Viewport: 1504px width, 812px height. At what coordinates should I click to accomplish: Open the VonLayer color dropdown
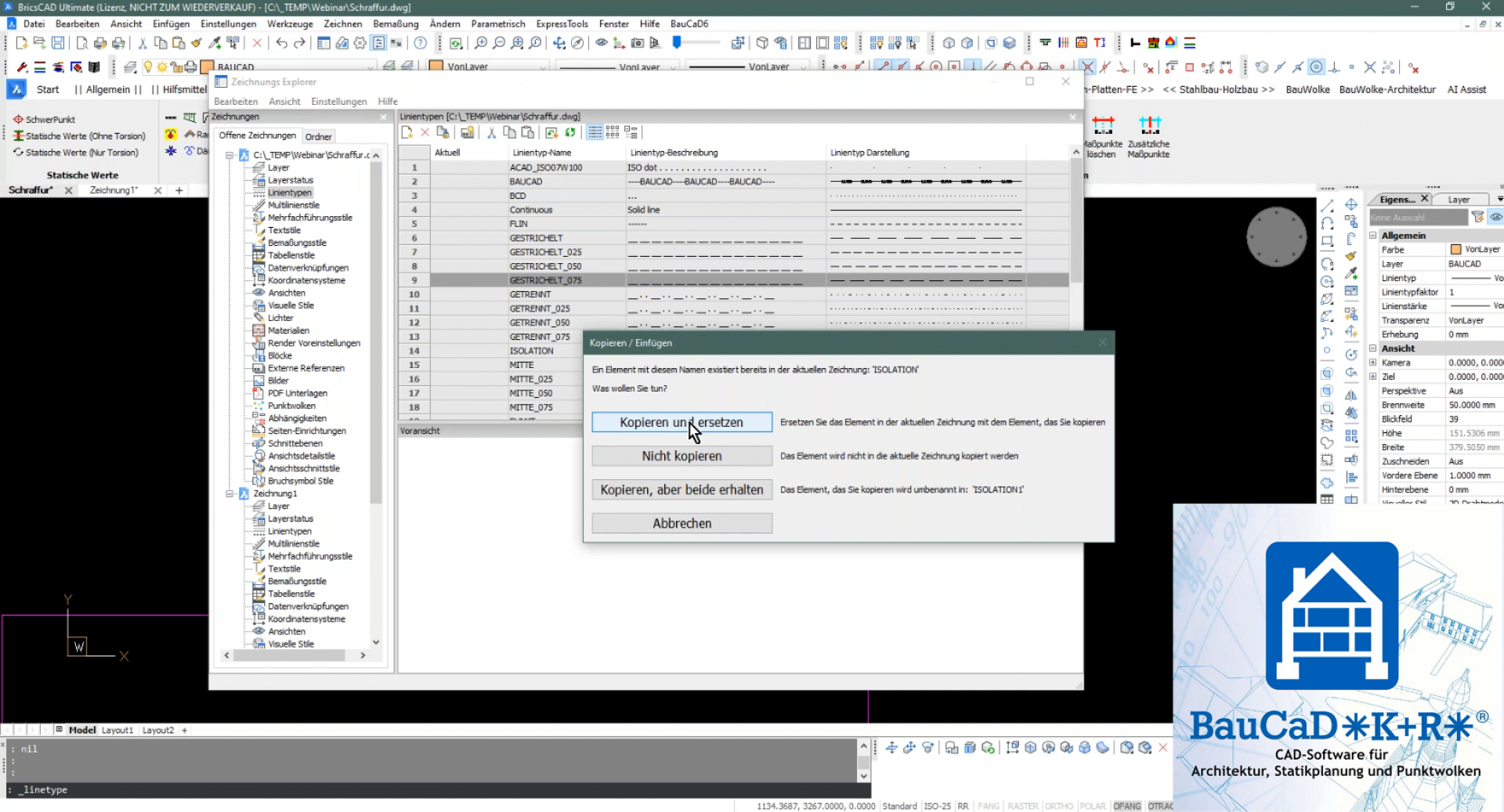543,67
